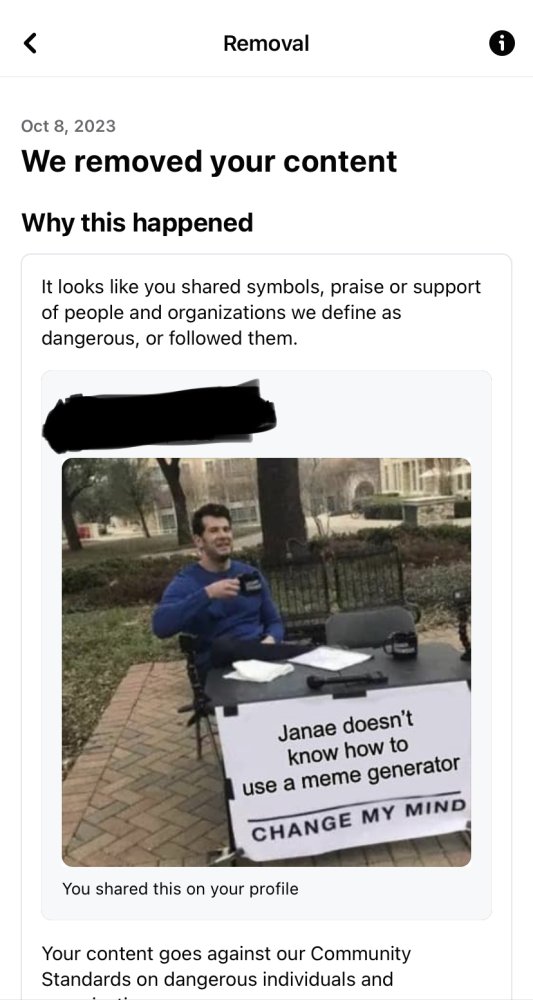Tap the dangerous organizations explanation paragraph
The width and height of the screenshot is (533, 1000).
click(x=261, y=312)
